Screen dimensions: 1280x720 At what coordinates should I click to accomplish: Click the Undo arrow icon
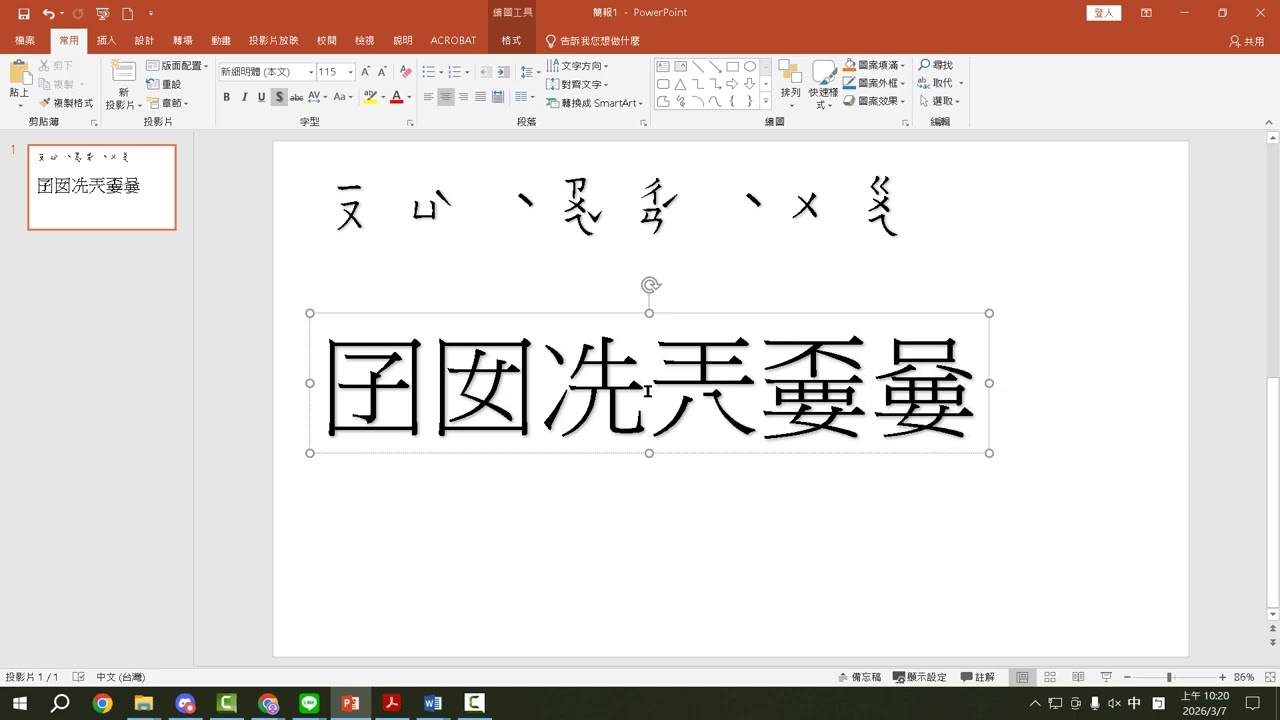click(x=48, y=14)
